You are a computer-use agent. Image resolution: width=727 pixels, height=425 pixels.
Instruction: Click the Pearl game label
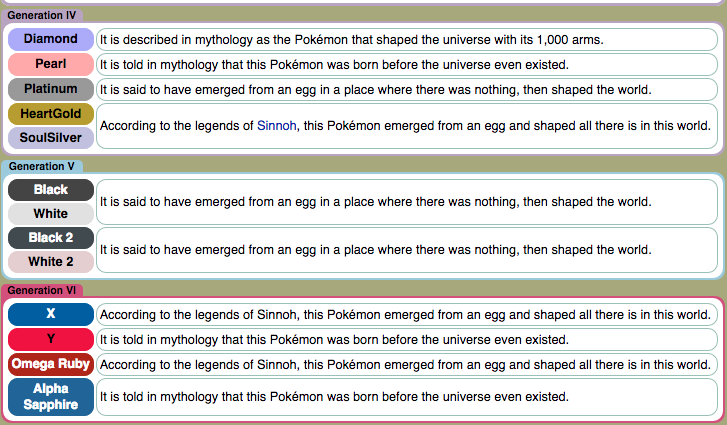click(x=51, y=64)
